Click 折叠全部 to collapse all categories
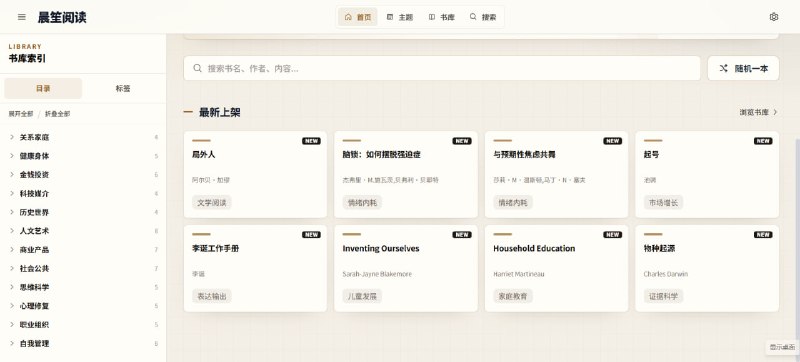The height and width of the screenshot is (362, 800). click(58, 114)
